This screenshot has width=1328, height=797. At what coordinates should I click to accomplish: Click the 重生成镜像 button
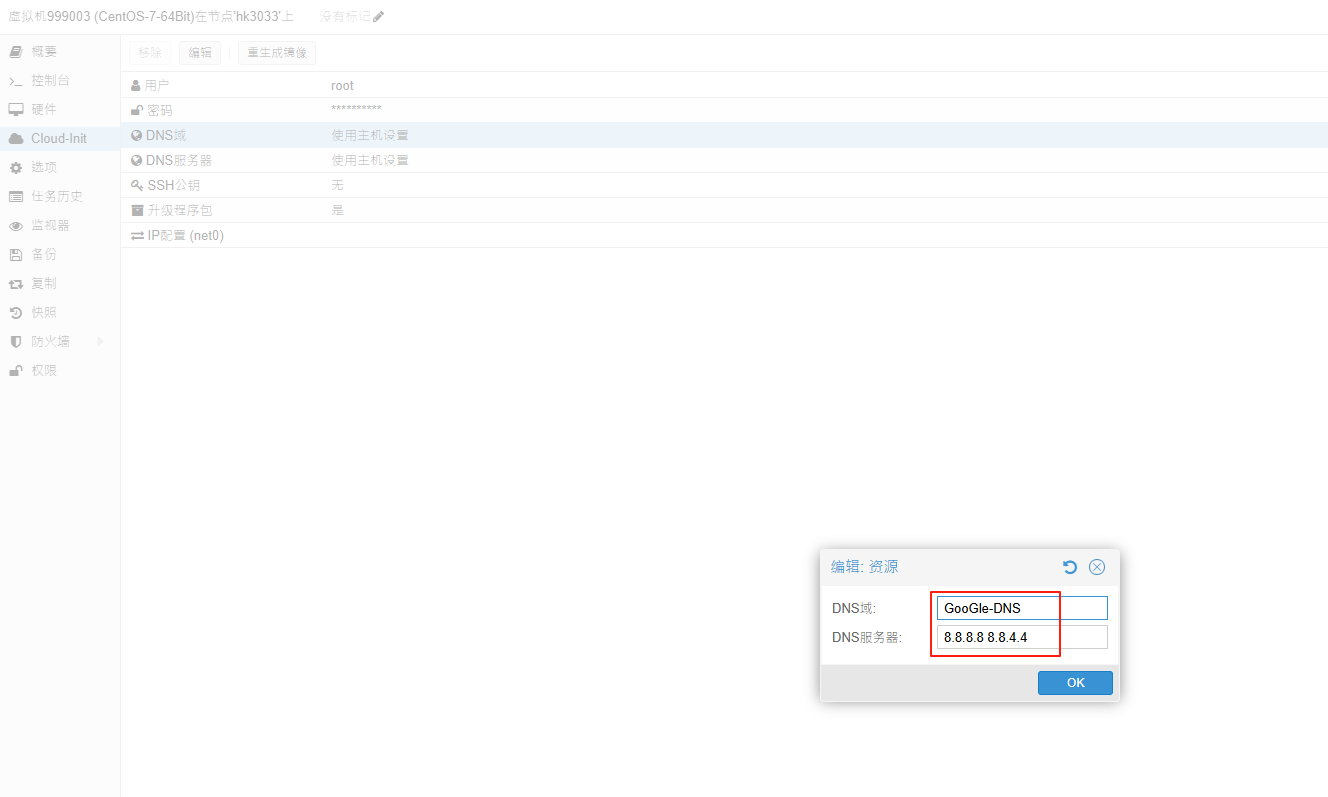(276, 53)
